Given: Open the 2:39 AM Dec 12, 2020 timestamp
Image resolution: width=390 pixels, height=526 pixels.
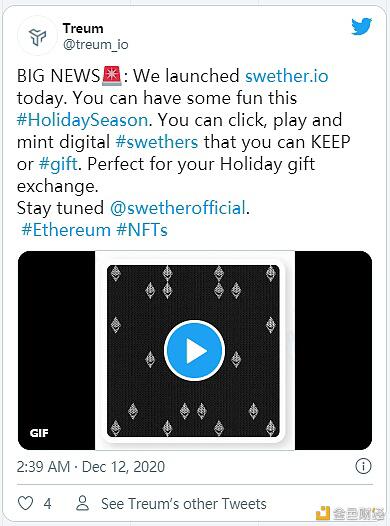Looking at the screenshot, I should click(x=91, y=467).
